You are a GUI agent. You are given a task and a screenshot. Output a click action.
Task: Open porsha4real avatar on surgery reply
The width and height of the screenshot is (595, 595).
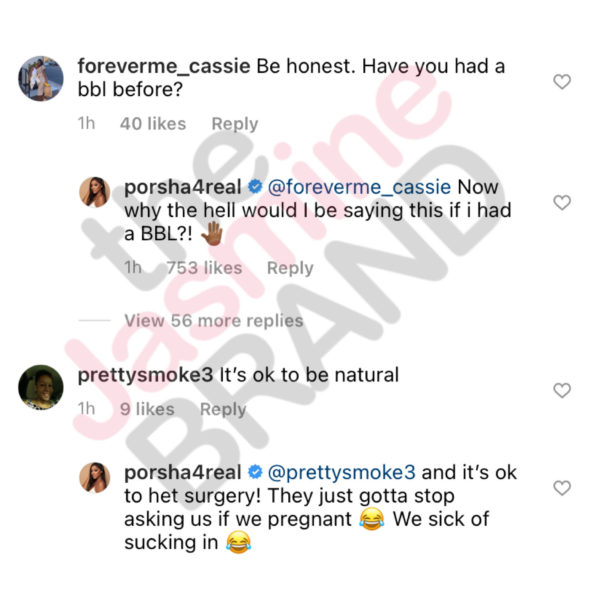(94, 477)
